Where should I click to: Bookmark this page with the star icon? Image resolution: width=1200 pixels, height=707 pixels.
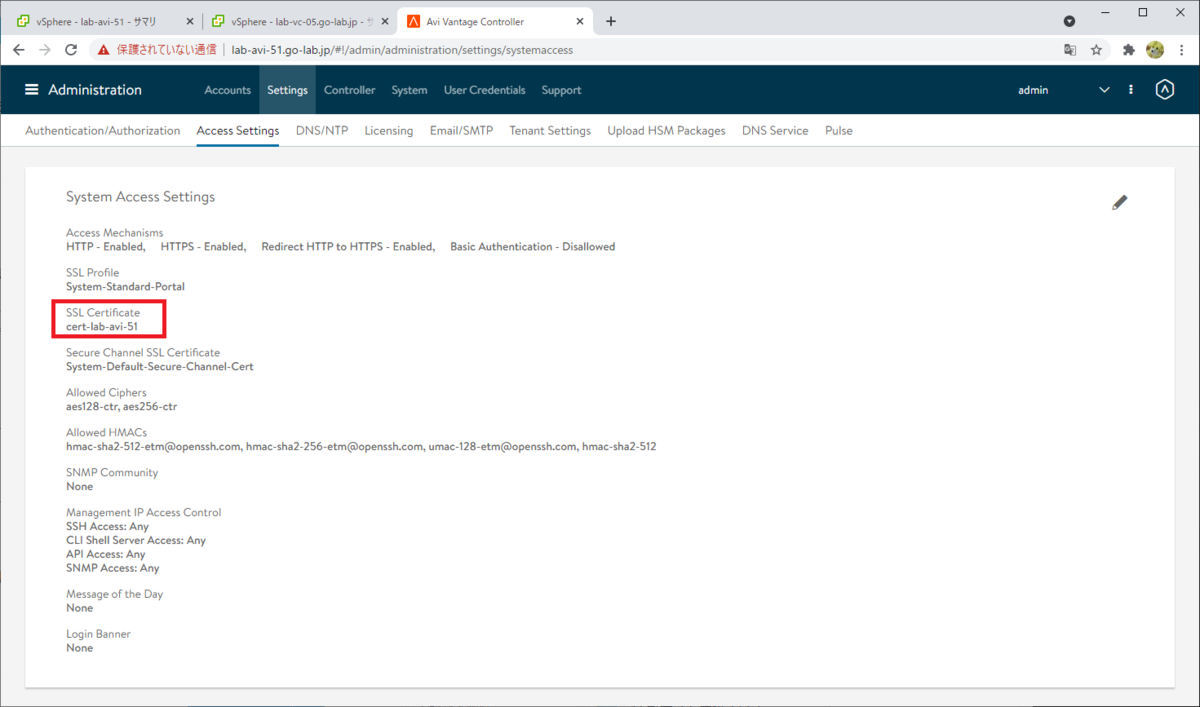1096,49
